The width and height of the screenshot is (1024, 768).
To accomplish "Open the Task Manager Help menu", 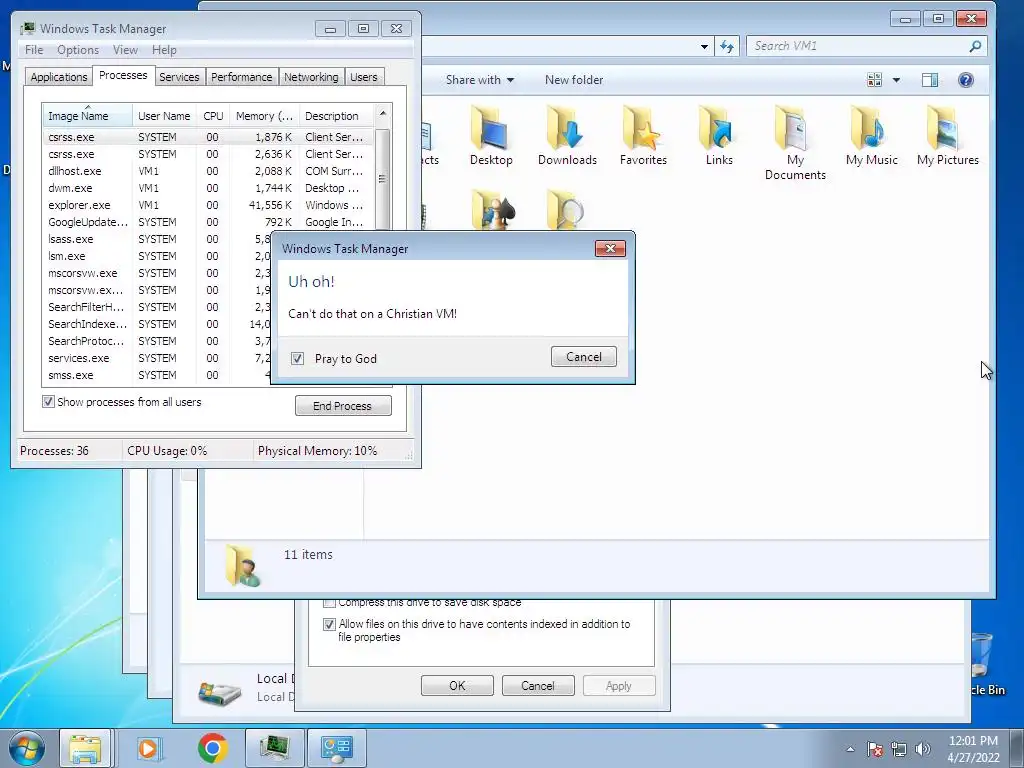I will click(164, 50).
